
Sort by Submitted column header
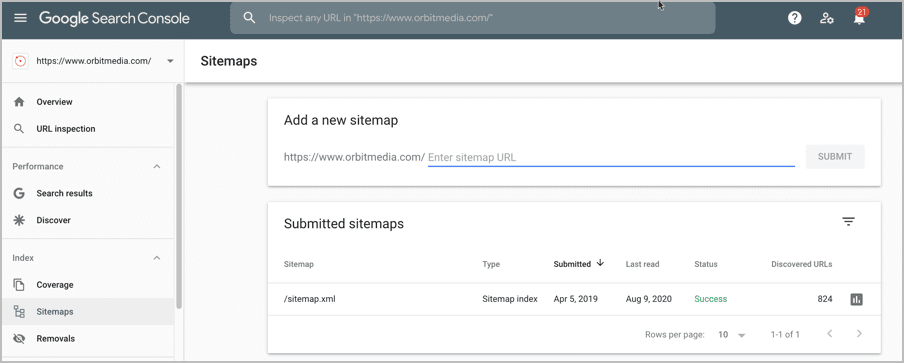(x=572, y=264)
